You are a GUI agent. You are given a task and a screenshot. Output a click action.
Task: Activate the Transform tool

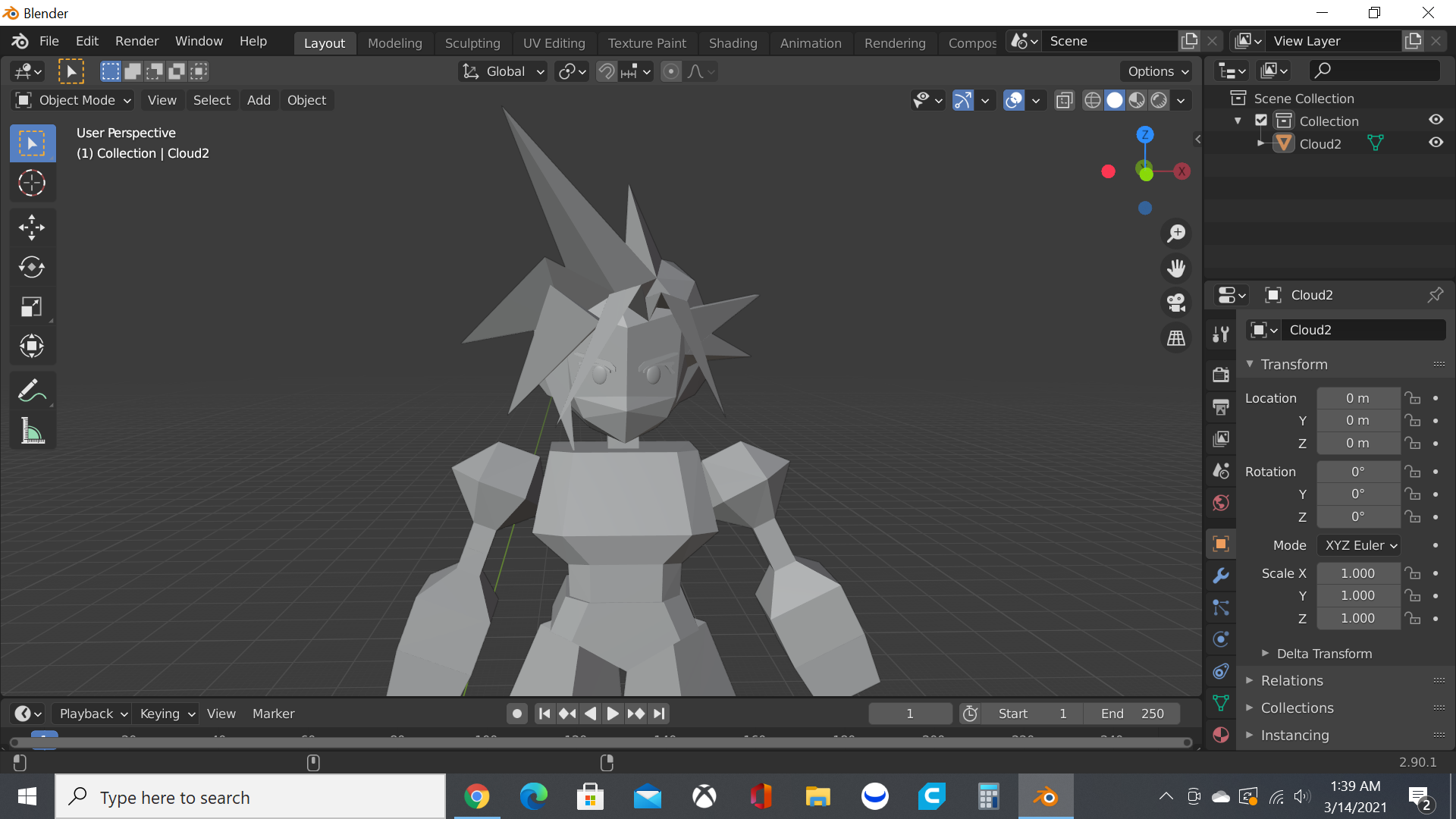[32, 346]
